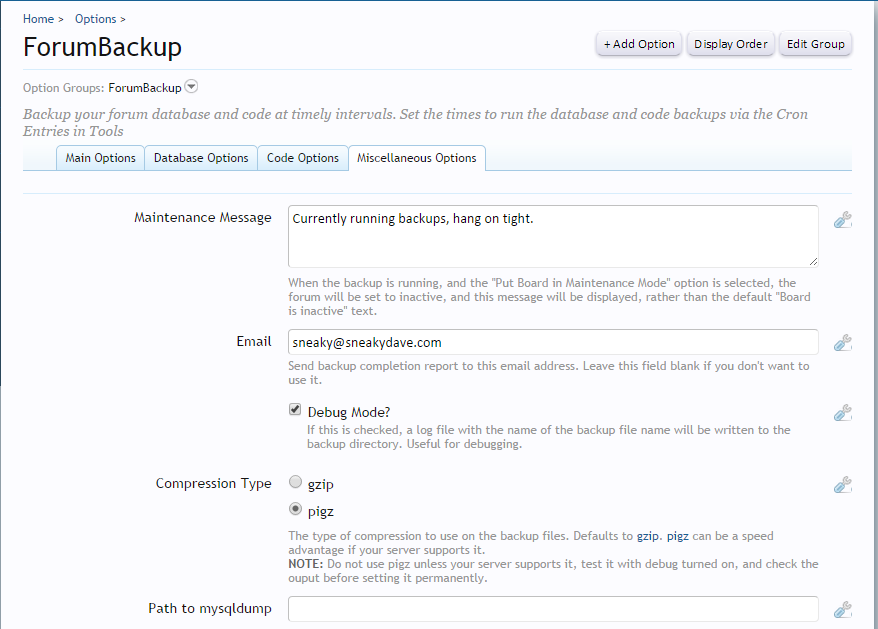
Task: Edit the Compression Type option via wrench icon
Action: tap(843, 484)
